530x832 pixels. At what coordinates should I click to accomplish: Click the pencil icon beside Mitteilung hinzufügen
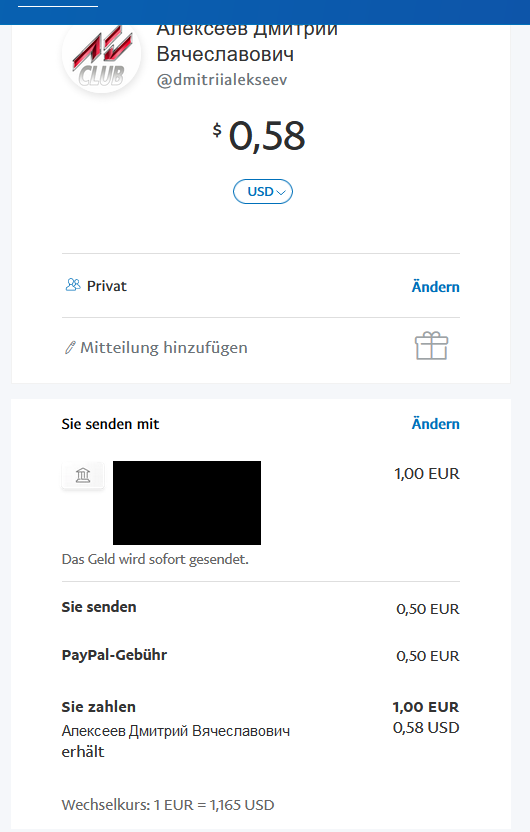click(x=69, y=348)
